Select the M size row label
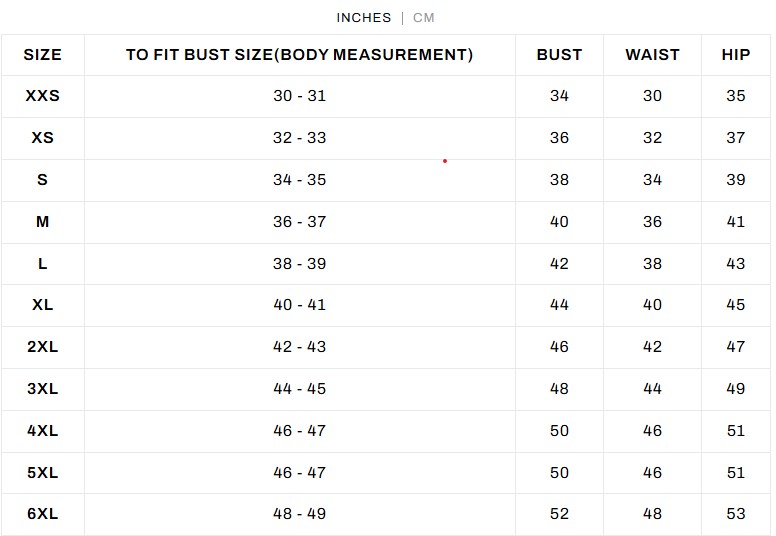This screenshot has height=536, width=776. click(x=42, y=222)
